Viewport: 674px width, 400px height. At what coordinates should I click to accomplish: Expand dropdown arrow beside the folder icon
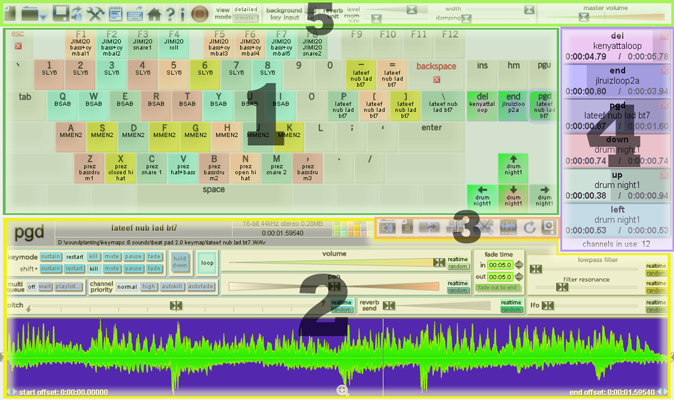click(43, 14)
